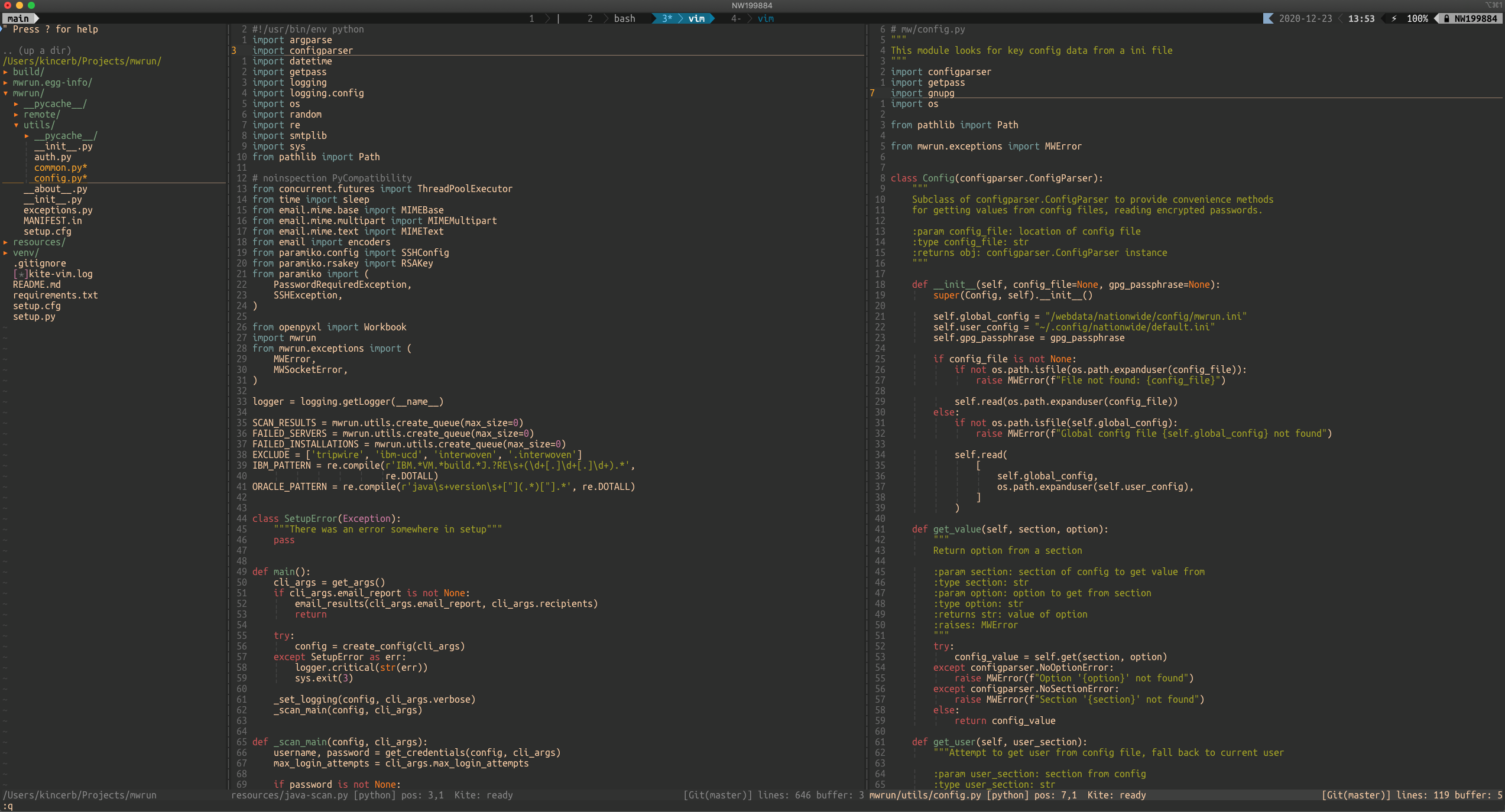Click the blue flag icon before the date

[1269, 18]
